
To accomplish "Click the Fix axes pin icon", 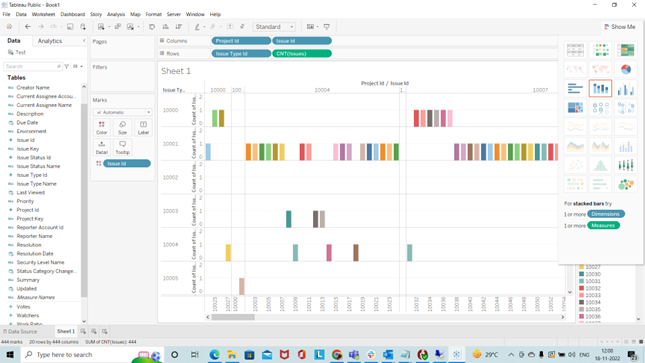I will [242, 27].
